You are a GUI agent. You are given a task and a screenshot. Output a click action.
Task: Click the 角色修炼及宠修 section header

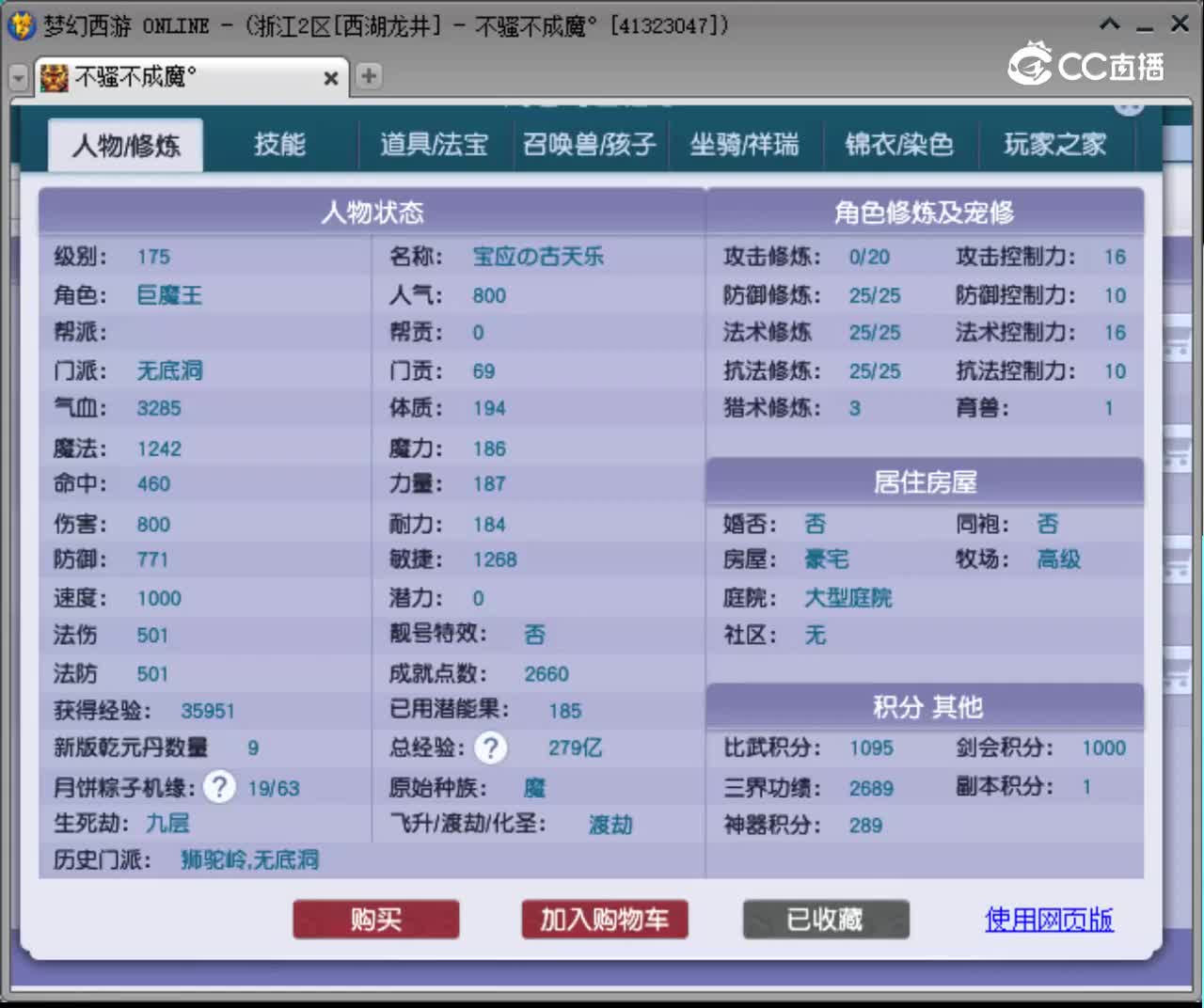click(925, 212)
